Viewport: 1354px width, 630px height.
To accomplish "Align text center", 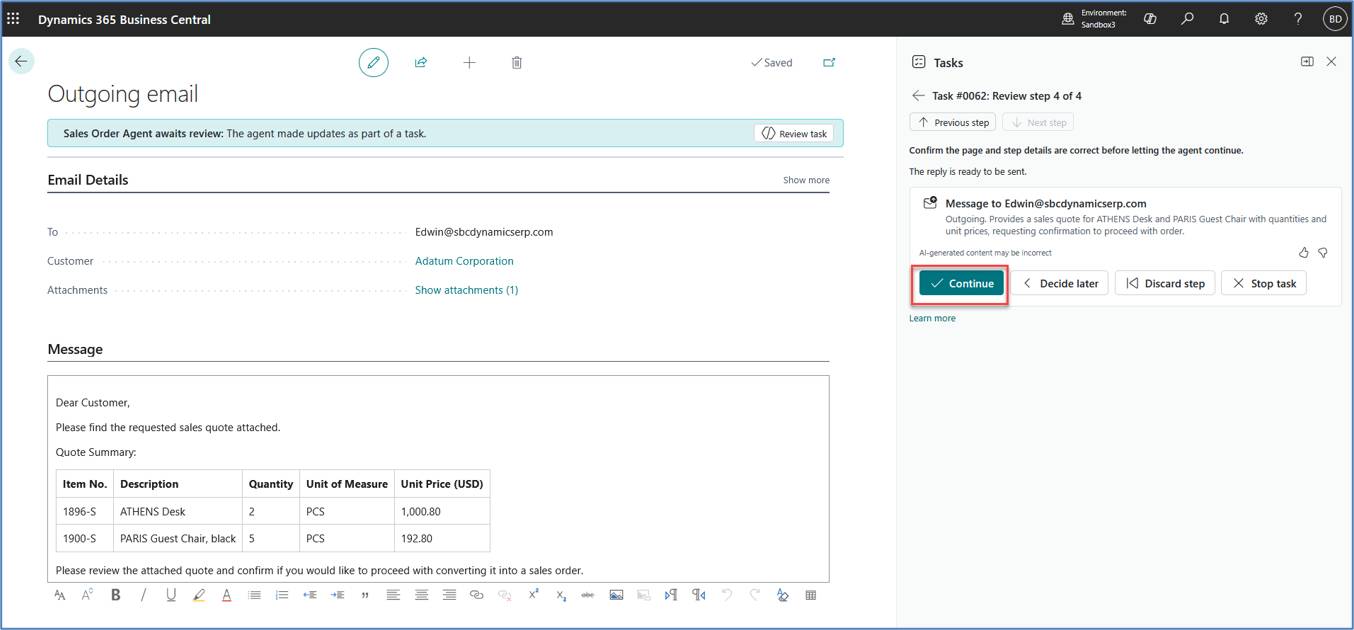I will coord(421,595).
